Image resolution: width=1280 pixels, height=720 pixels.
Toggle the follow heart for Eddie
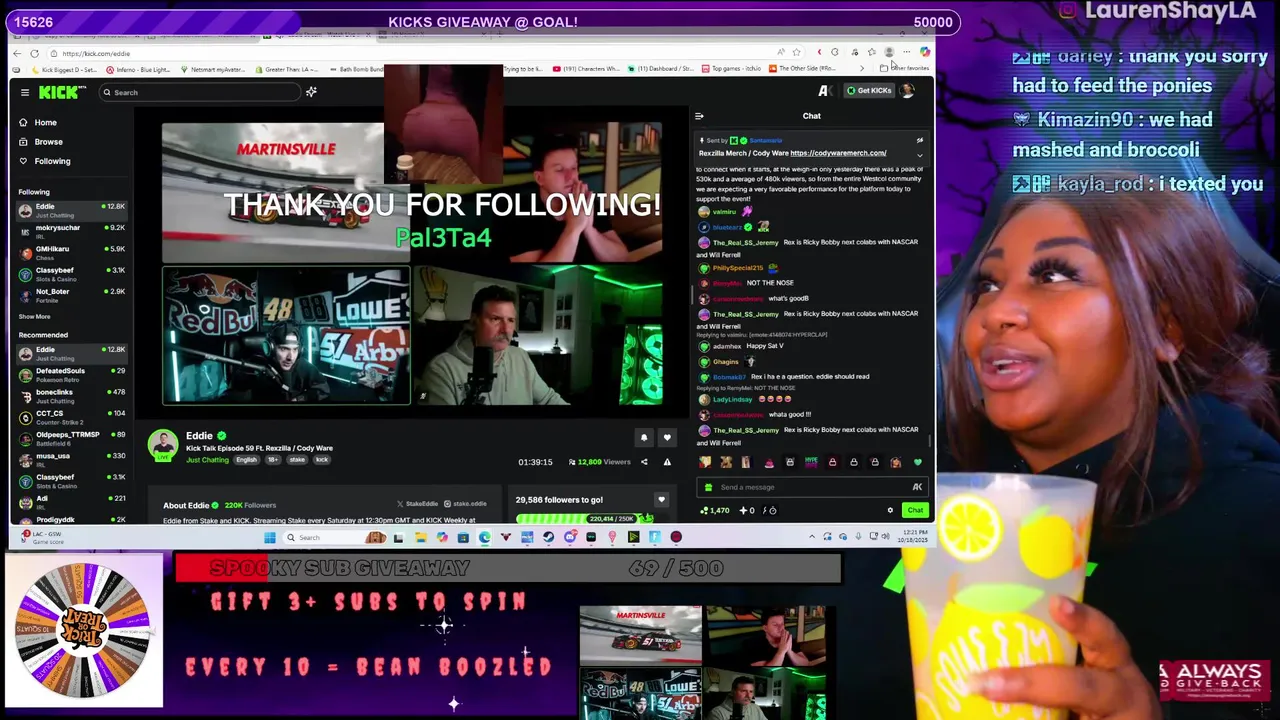667,437
